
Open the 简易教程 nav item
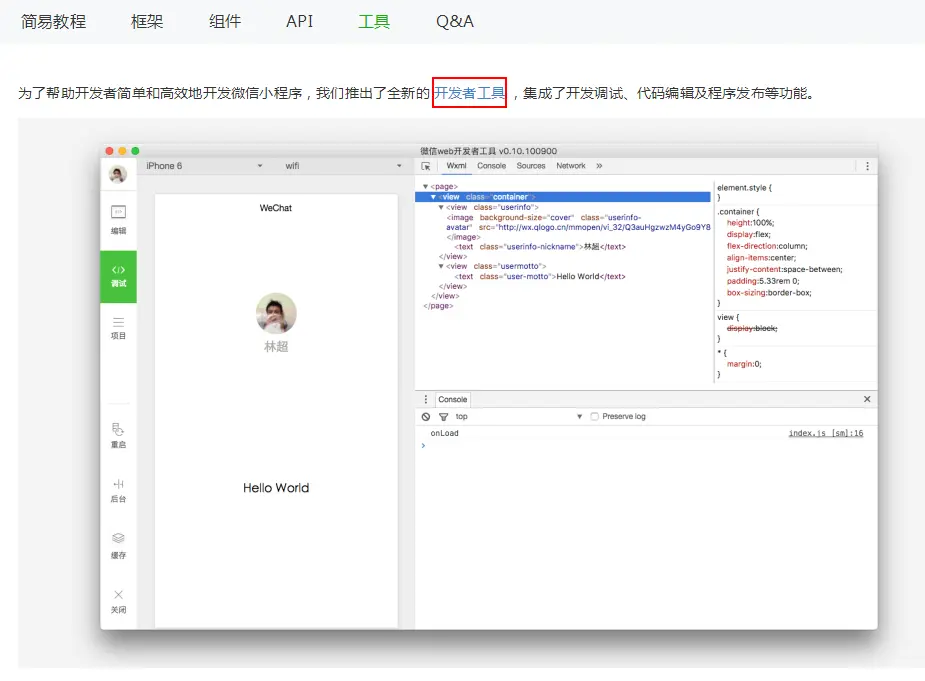pos(53,22)
